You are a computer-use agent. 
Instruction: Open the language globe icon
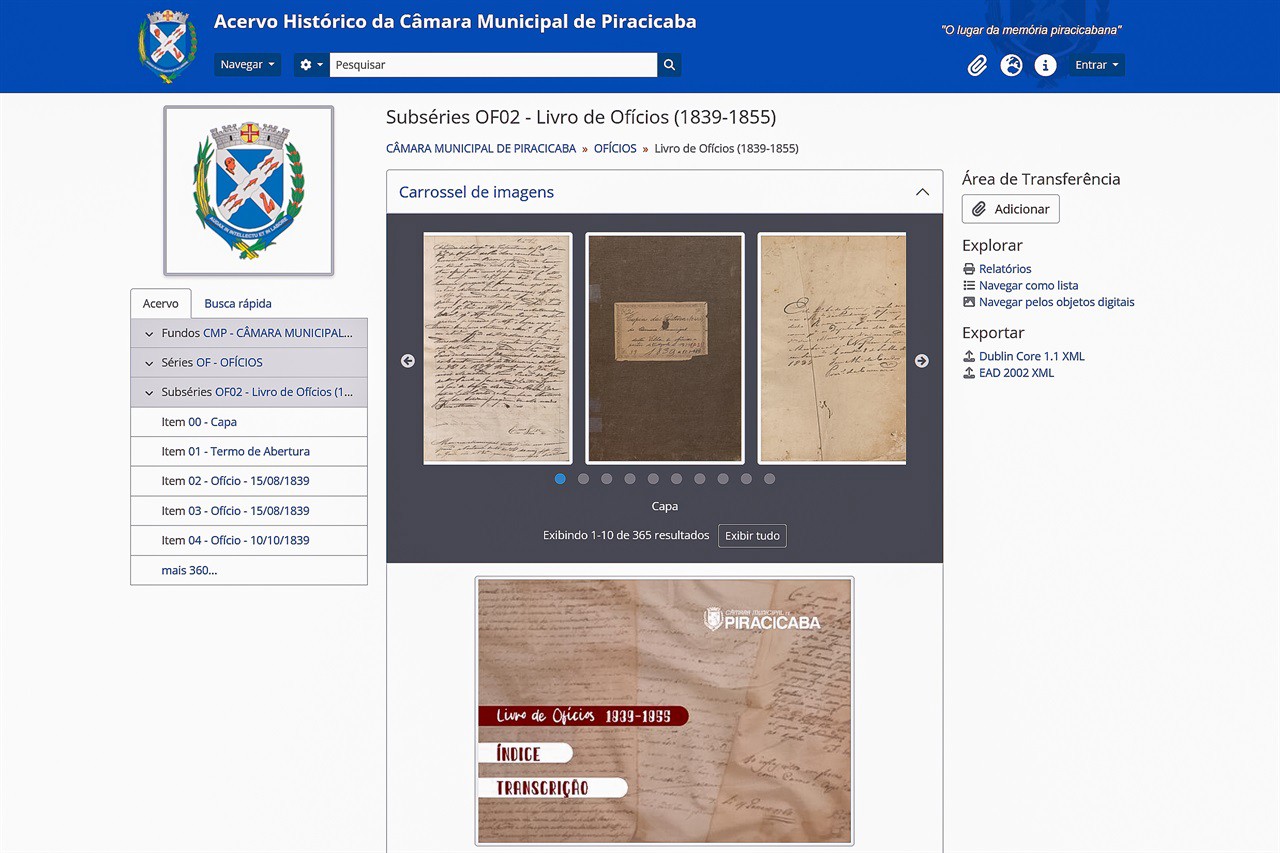click(x=1011, y=64)
